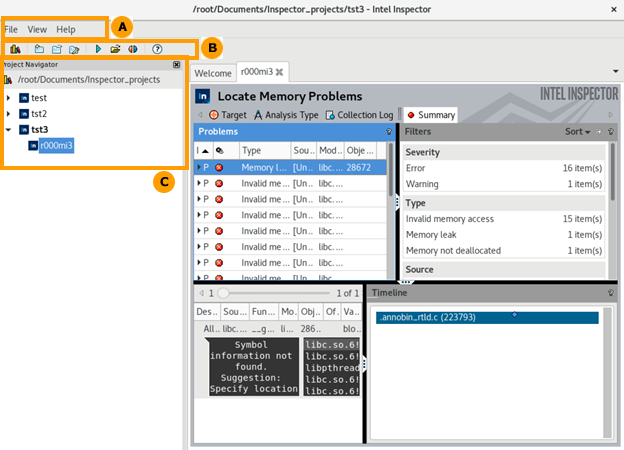The height and width of the screenshot is (450, 624).
Task: Expand the test project tree node
Action: (x=9, y=98)
